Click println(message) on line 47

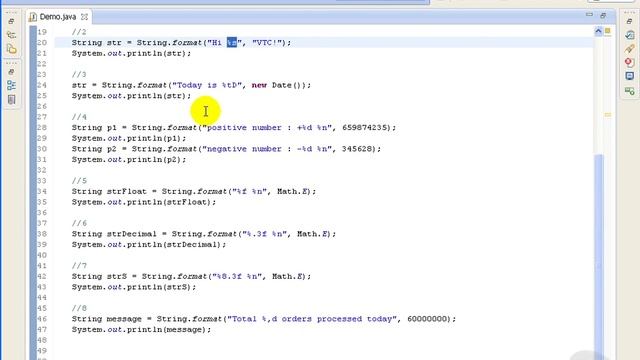pyautogui.click(x=141, y=329)
